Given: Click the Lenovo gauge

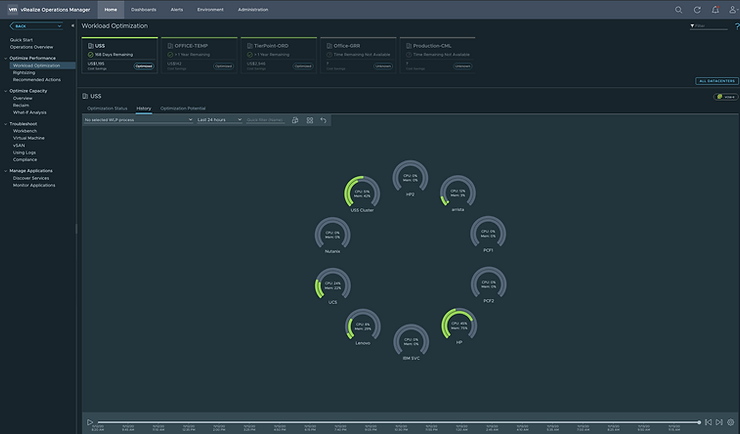Looking at the screenshot, I should pyautogui.click(x=362, y=327).
